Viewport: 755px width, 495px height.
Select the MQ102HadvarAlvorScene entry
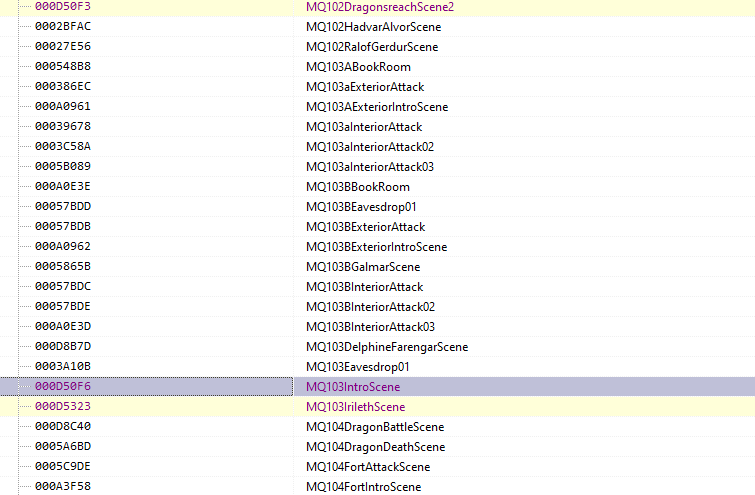(x=374, y=27)
